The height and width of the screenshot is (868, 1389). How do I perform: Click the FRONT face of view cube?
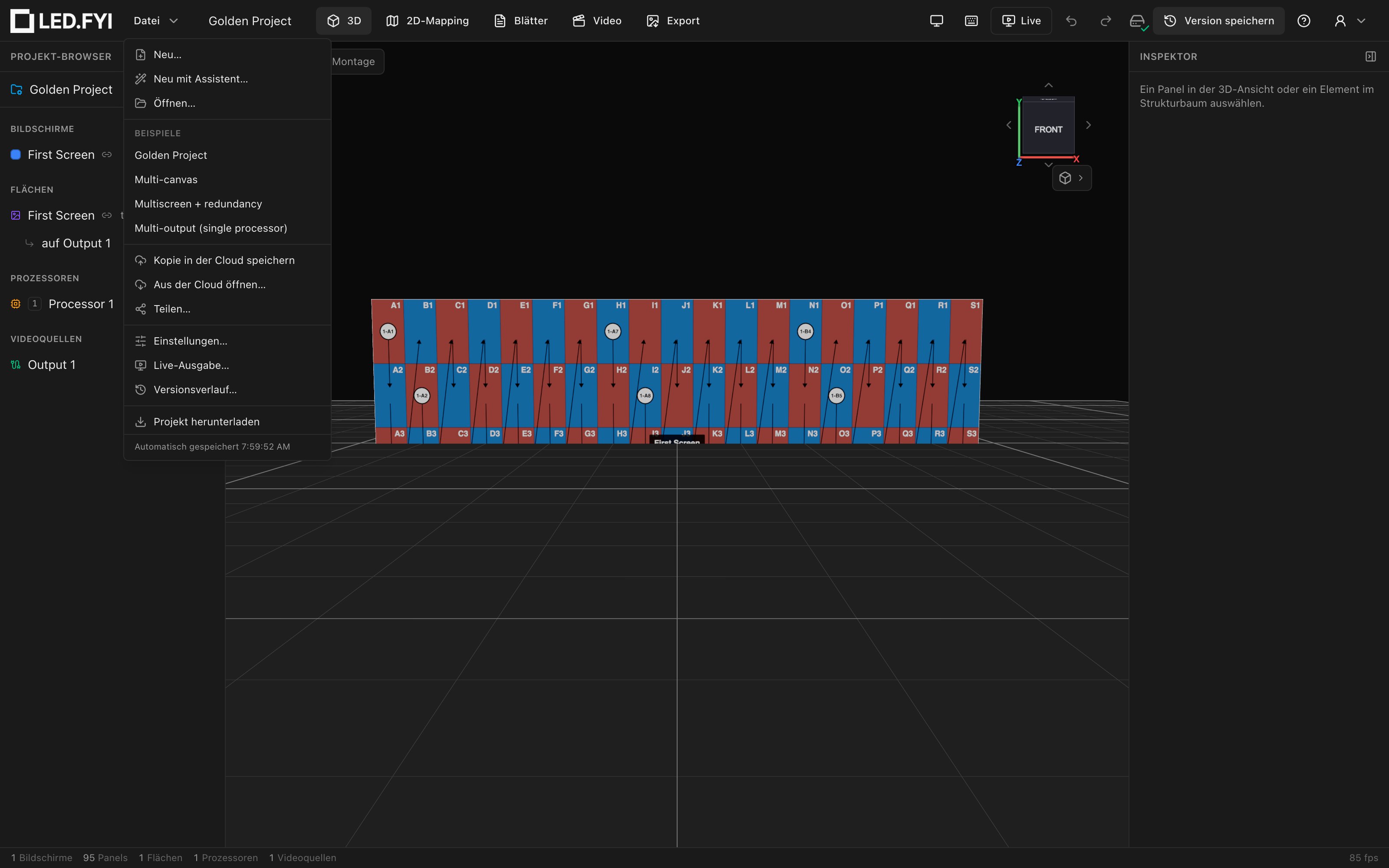(1048, 129)
